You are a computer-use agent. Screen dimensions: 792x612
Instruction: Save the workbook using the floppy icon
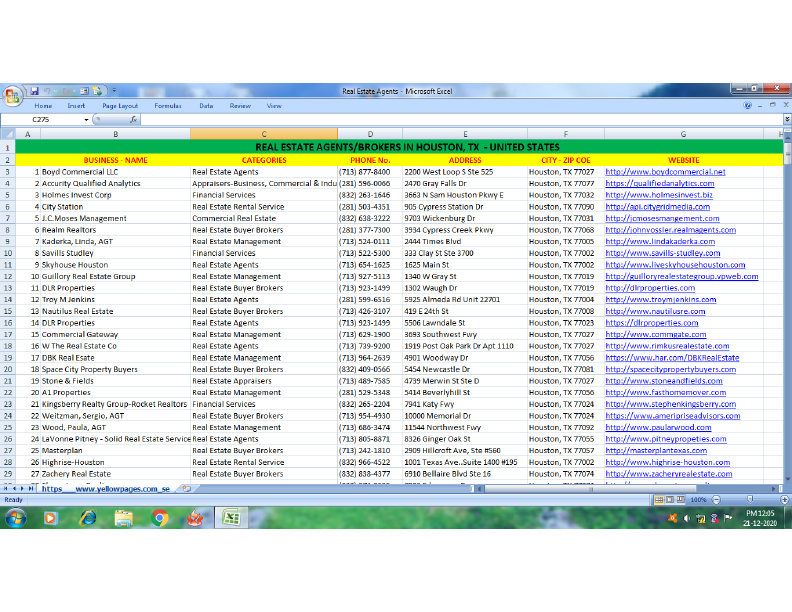click(34, 91)
